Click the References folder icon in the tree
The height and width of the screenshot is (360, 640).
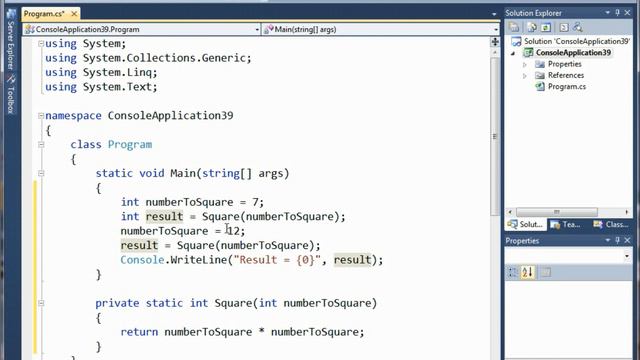click(540, 76)
